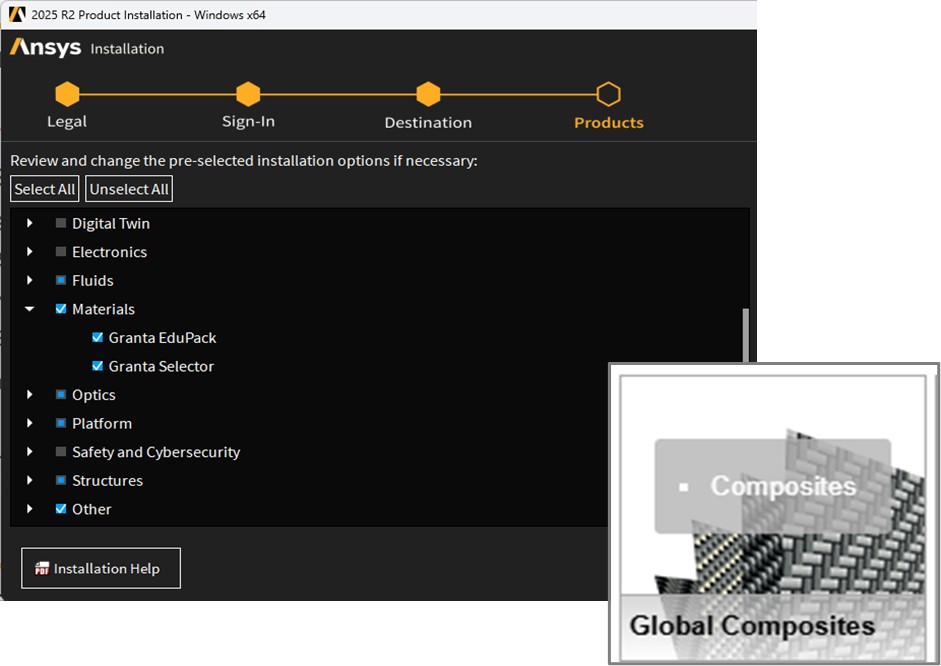Expand the Fluids category arrow
The height and width of the screenshot is (666, 941).
point(30,281)
